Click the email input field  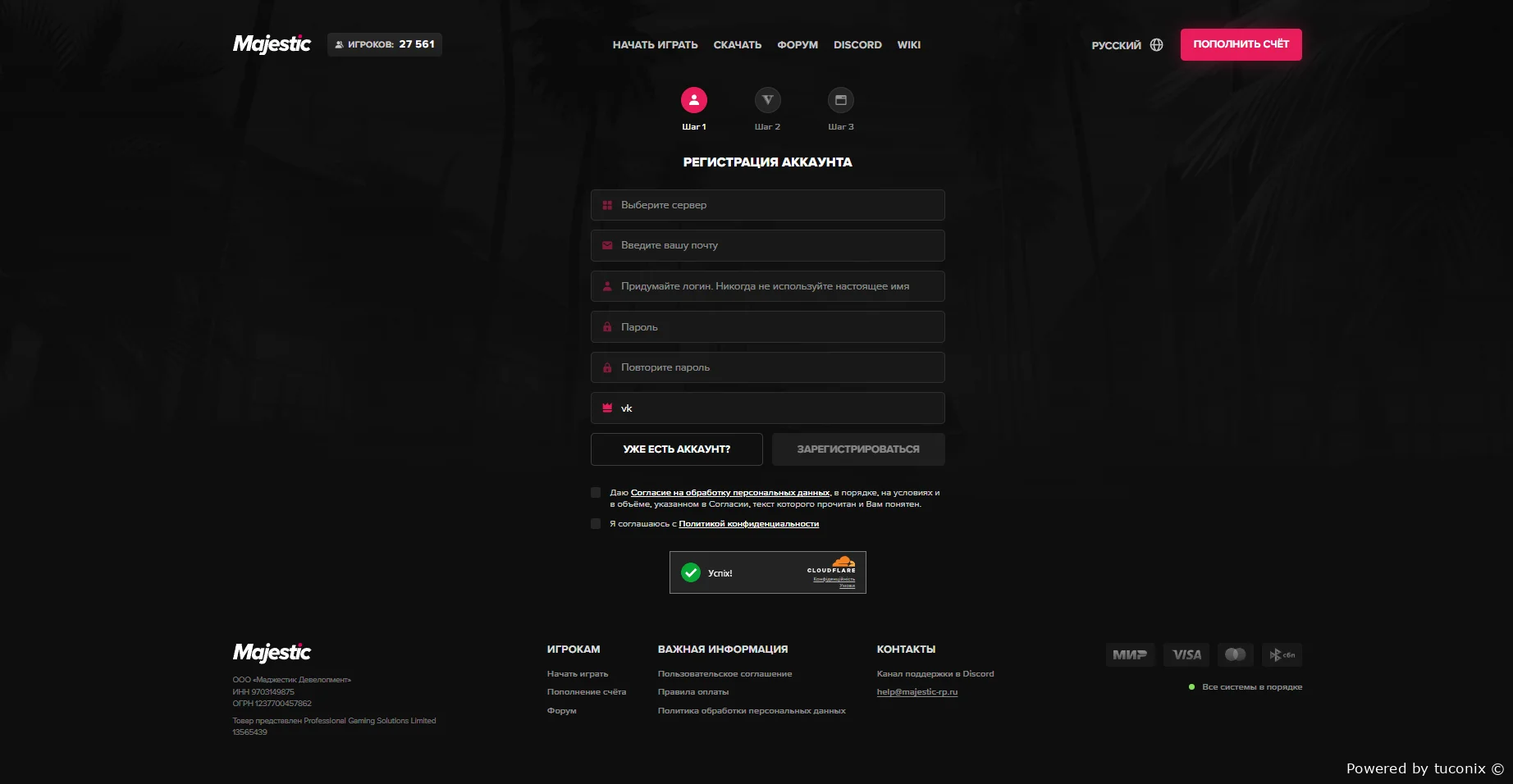click(767, 245)
